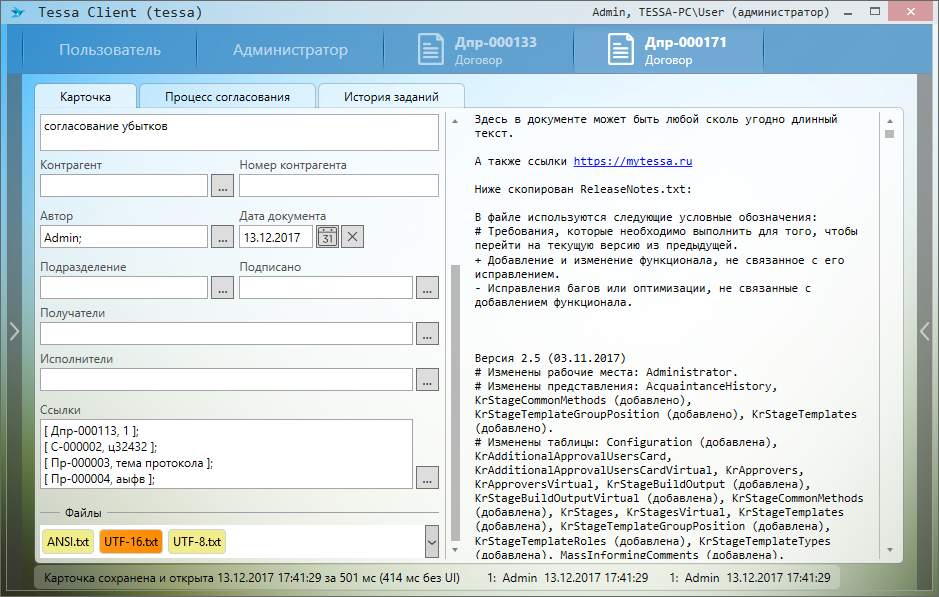939x597 pixels.
Task: Click the text preview scrollbar thumb
Action: (890, 134)
